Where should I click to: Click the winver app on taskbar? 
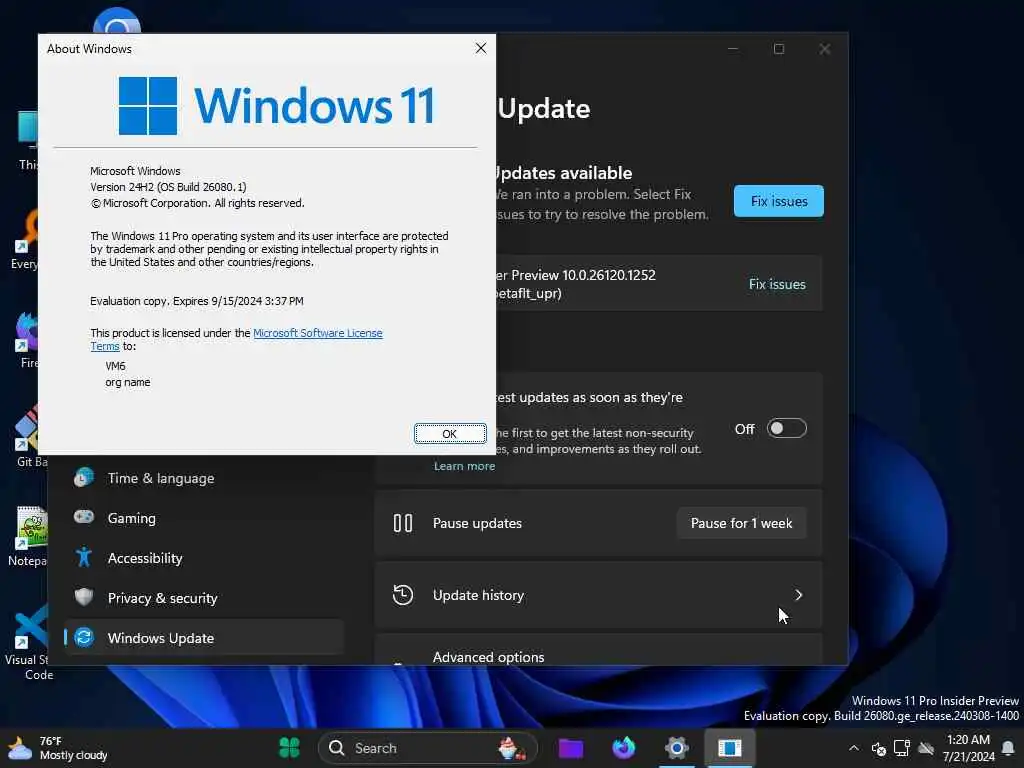click(x=729, y=748)
